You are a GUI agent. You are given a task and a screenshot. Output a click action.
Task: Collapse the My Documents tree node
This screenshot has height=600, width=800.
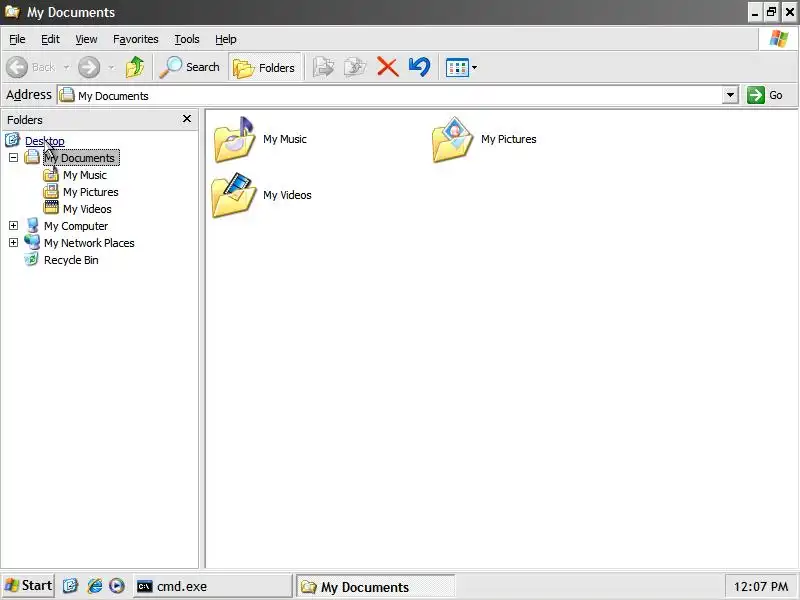tap(13, 158)
